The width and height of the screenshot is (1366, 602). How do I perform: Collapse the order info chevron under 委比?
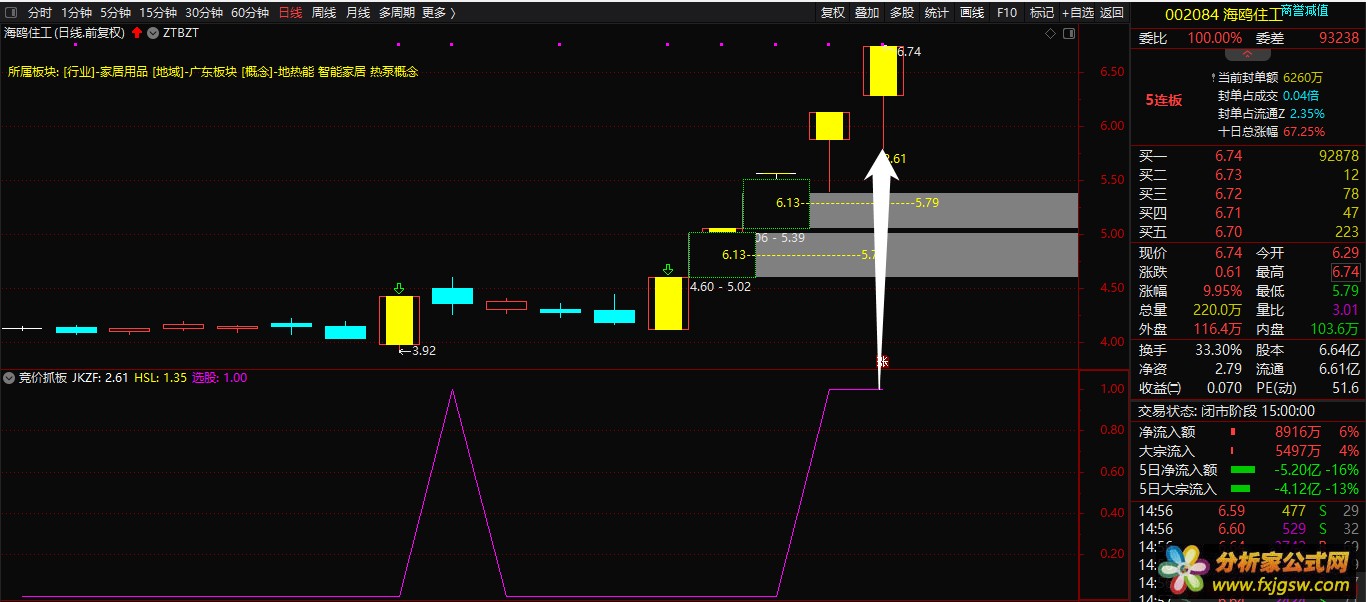pyautogui.click(x=1248, y=54)
